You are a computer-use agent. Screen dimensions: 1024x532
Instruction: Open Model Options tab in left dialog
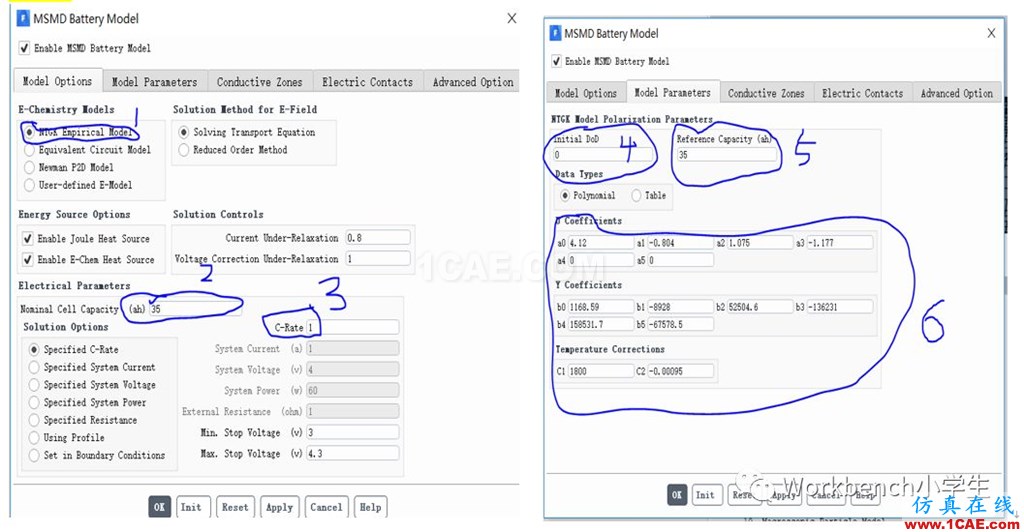[57, 81]
